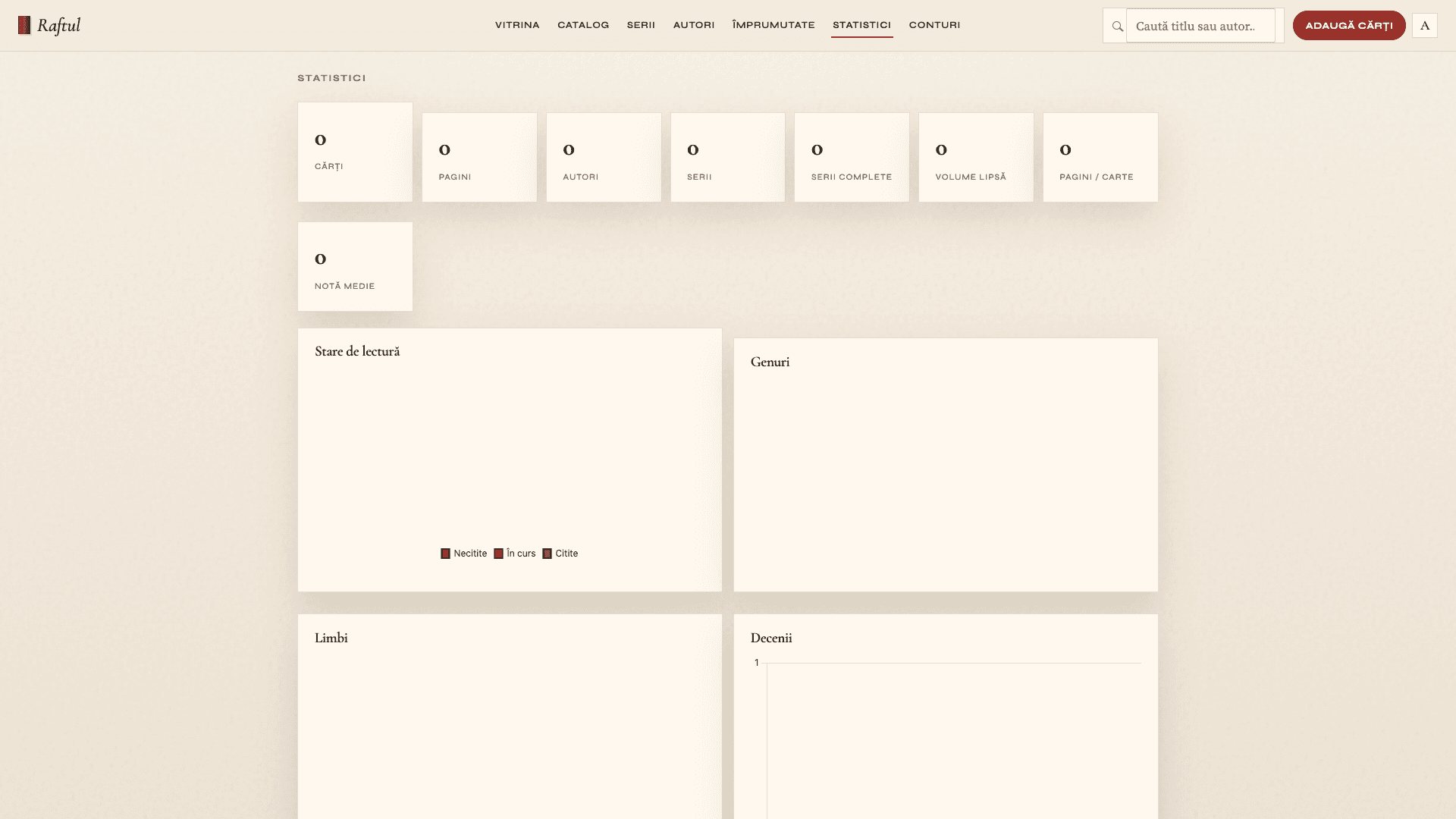Click the Limbi chart title

(331, 639)
